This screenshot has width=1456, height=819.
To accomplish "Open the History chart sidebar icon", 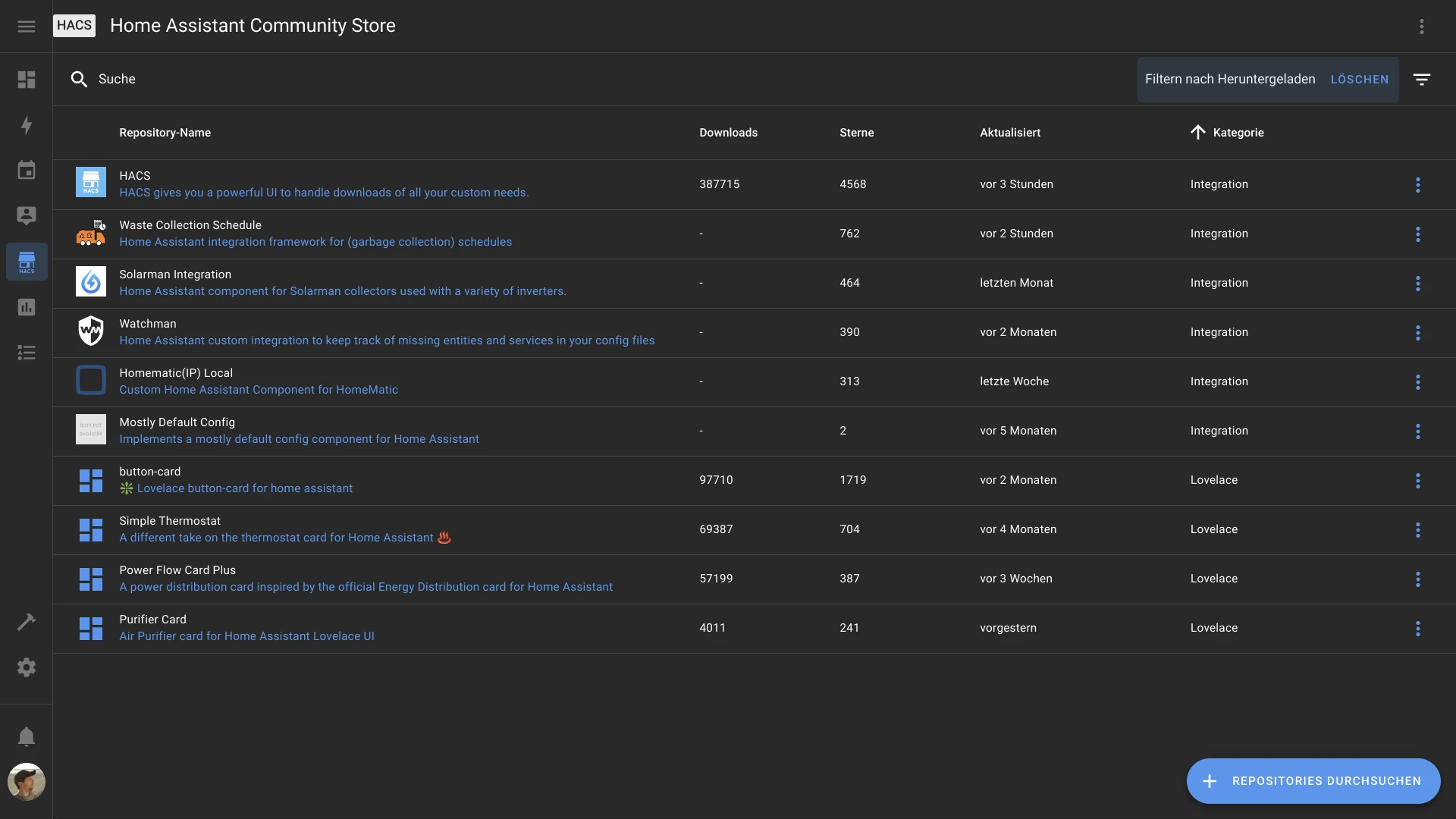I will (27, 307).
